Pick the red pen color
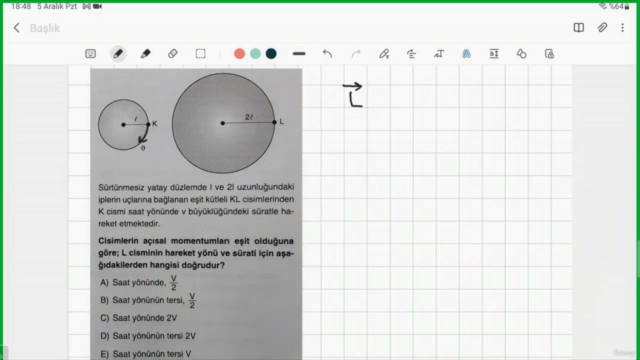640x360 pixels. [x=239, y=53]
